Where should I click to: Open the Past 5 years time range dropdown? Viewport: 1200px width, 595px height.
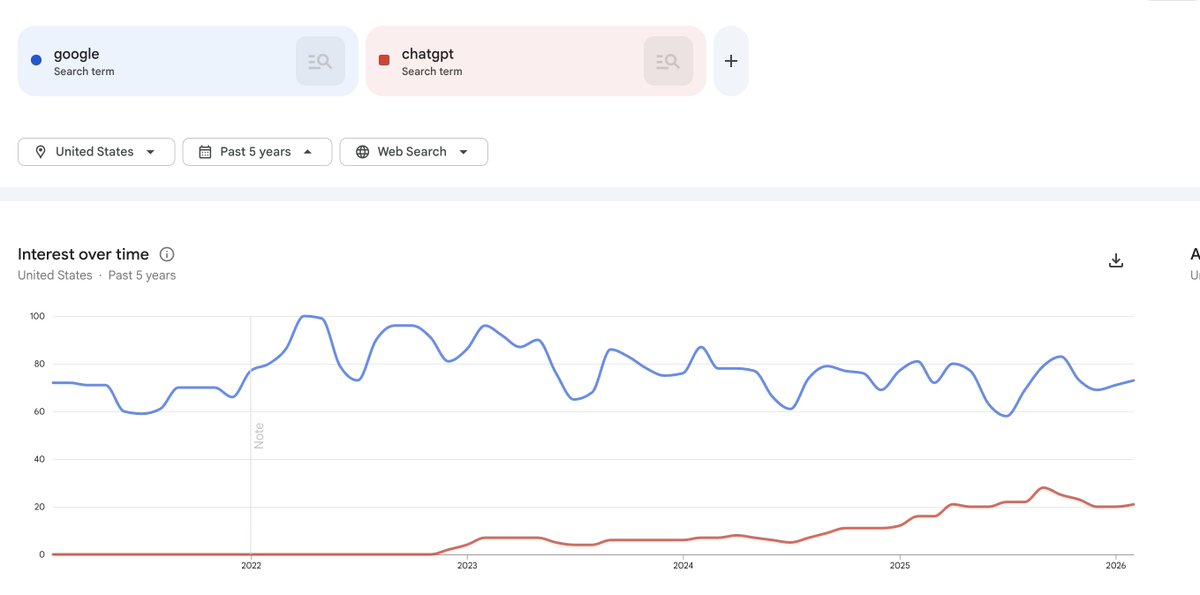click(257, 152)
